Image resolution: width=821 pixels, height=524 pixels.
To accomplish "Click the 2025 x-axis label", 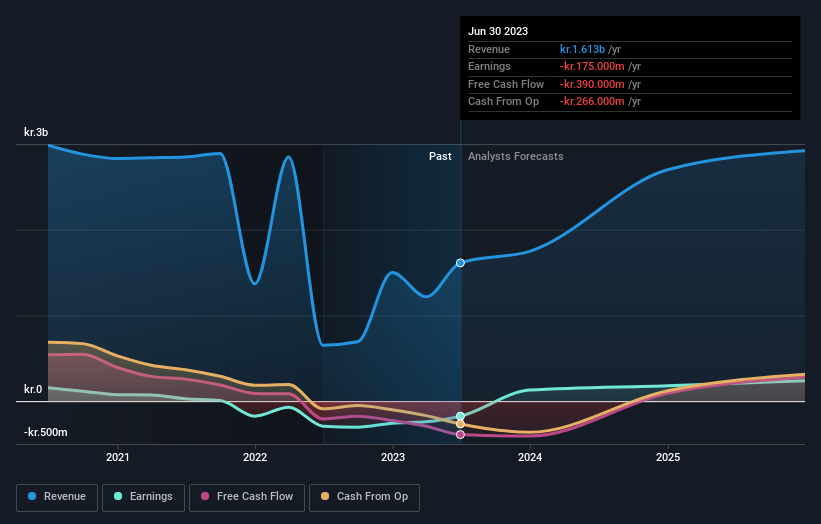I will click(668, 457).
